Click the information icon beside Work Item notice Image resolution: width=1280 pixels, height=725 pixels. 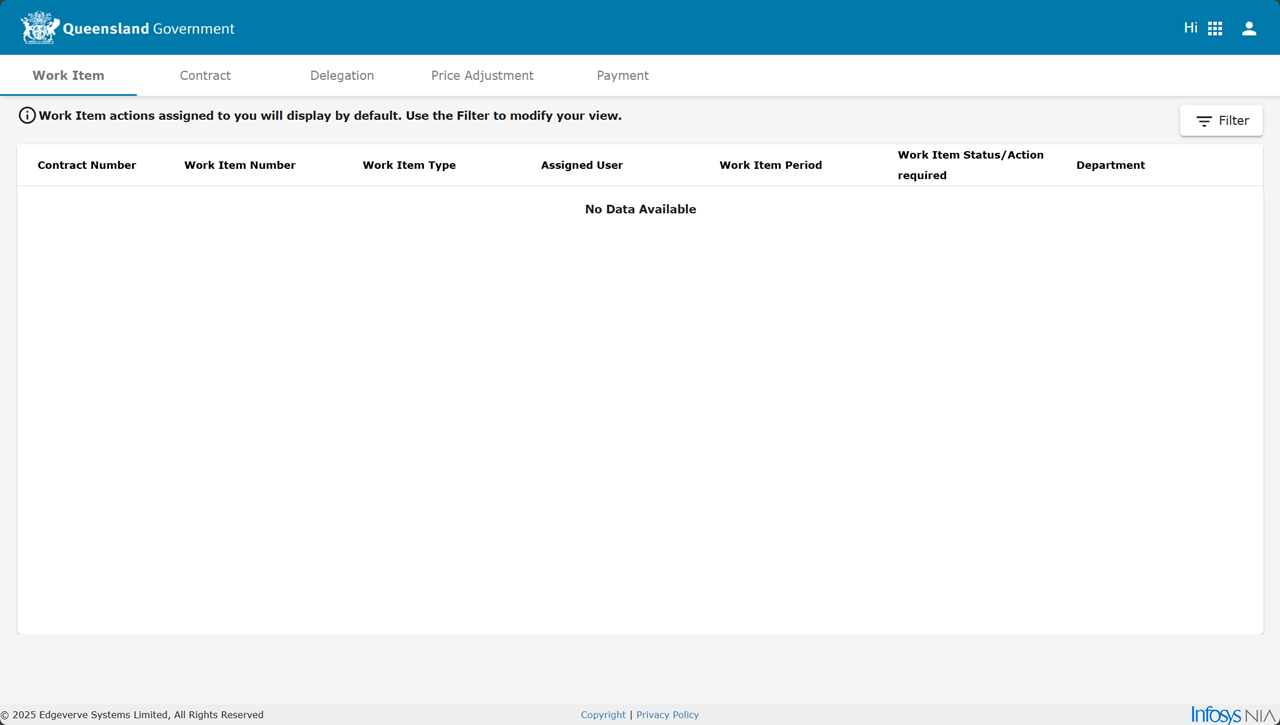27,116
